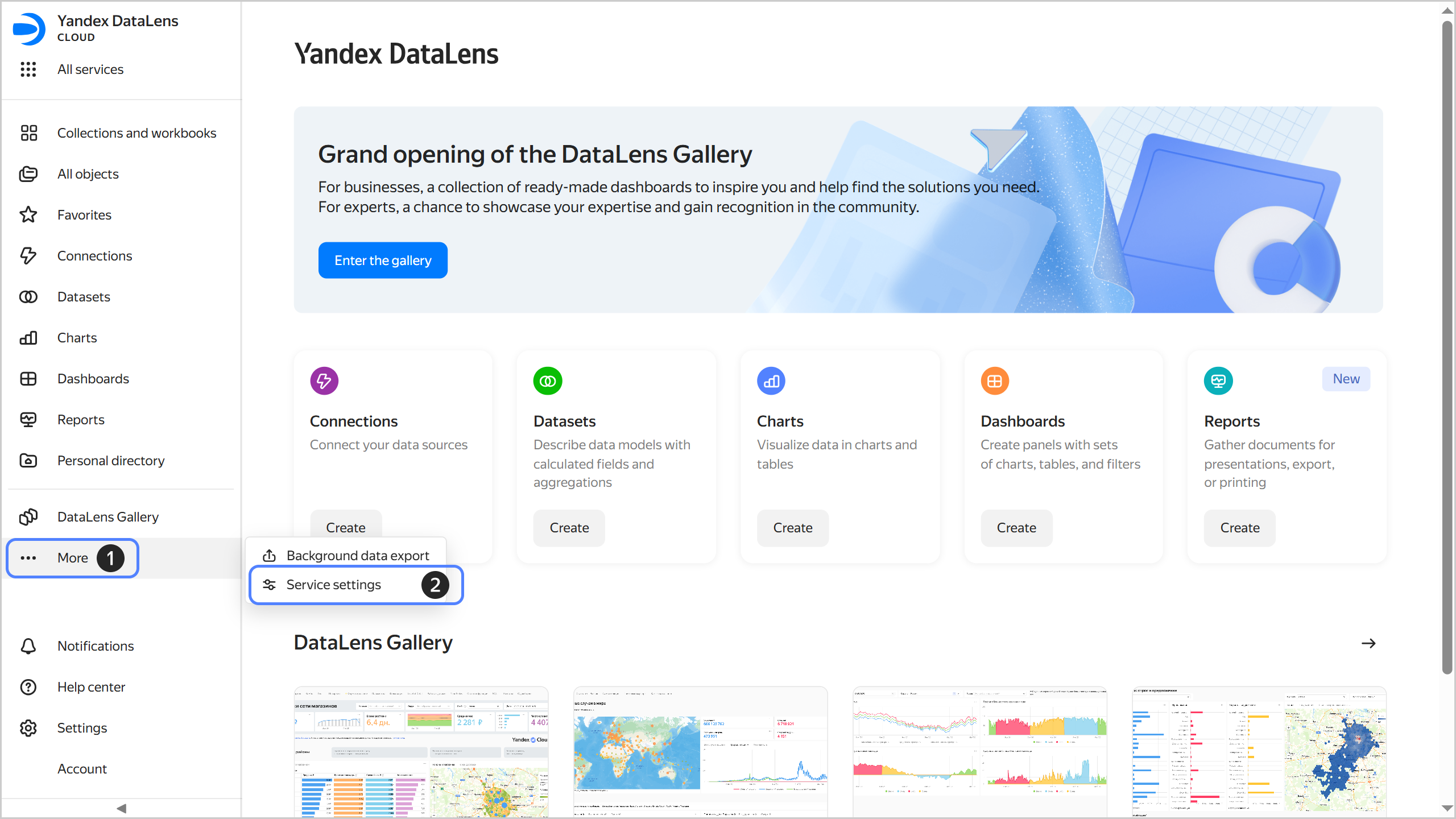Open Charts via the bar chart sidebar icon
Screen dimensions: 1456x819
point(28,338)
